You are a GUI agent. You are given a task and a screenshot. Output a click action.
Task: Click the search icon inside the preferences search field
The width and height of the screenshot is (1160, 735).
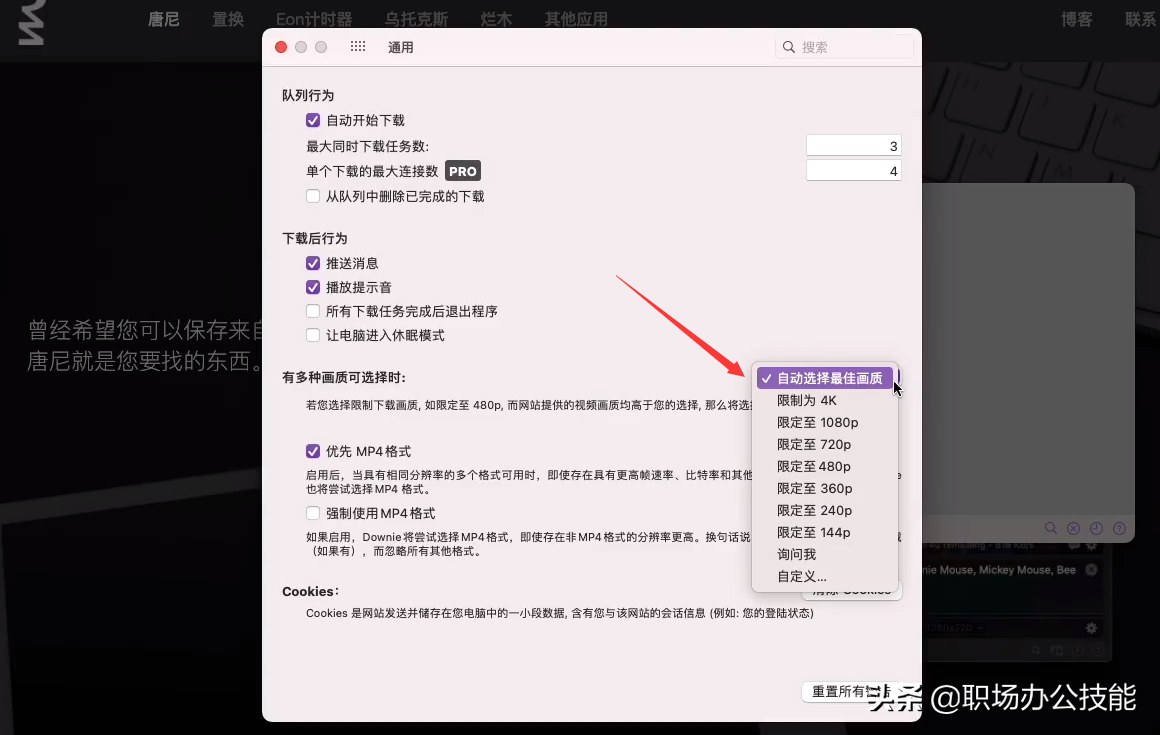point(789,46)
